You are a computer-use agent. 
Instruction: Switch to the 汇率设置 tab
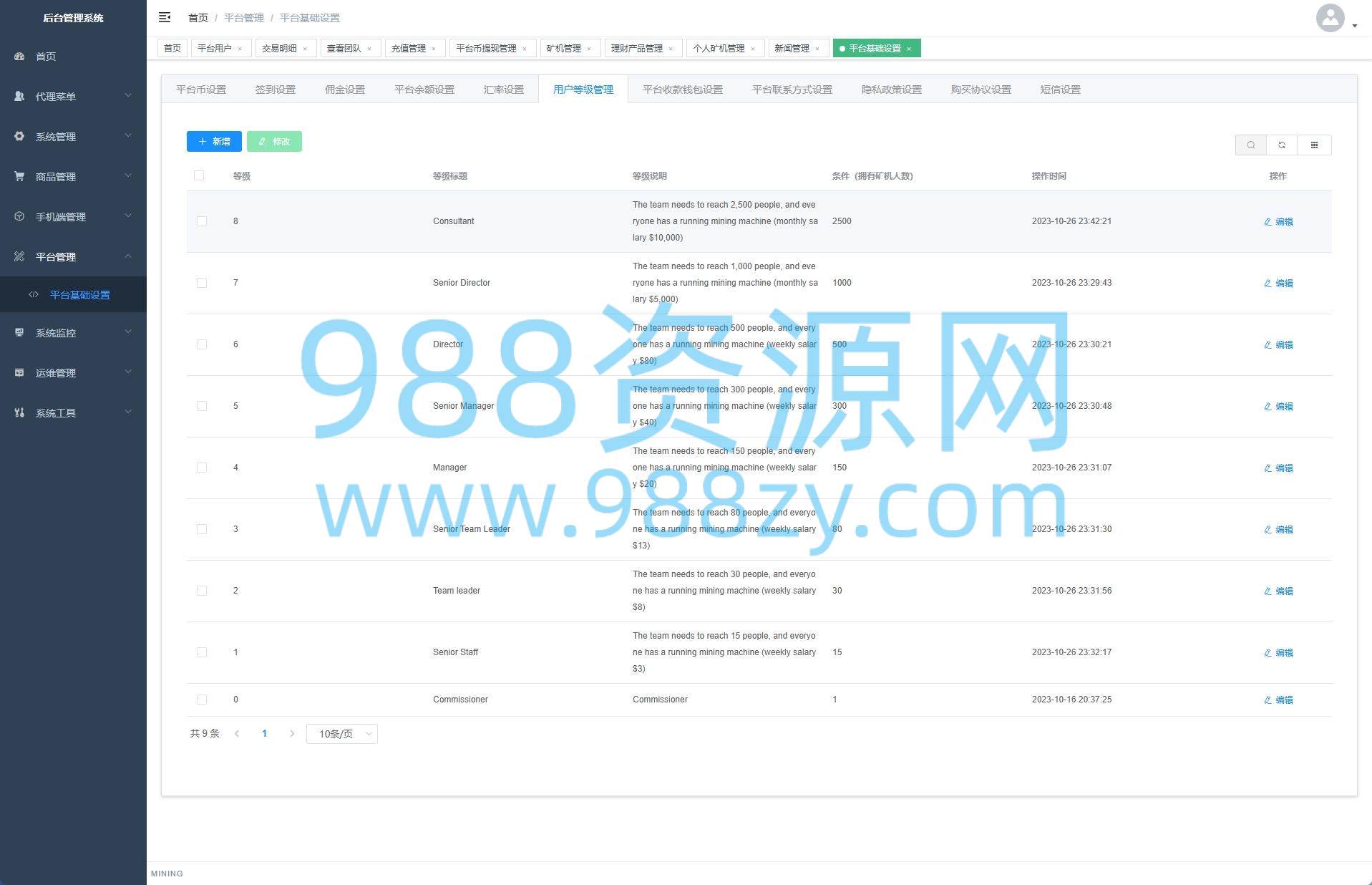tap(503, 90)
